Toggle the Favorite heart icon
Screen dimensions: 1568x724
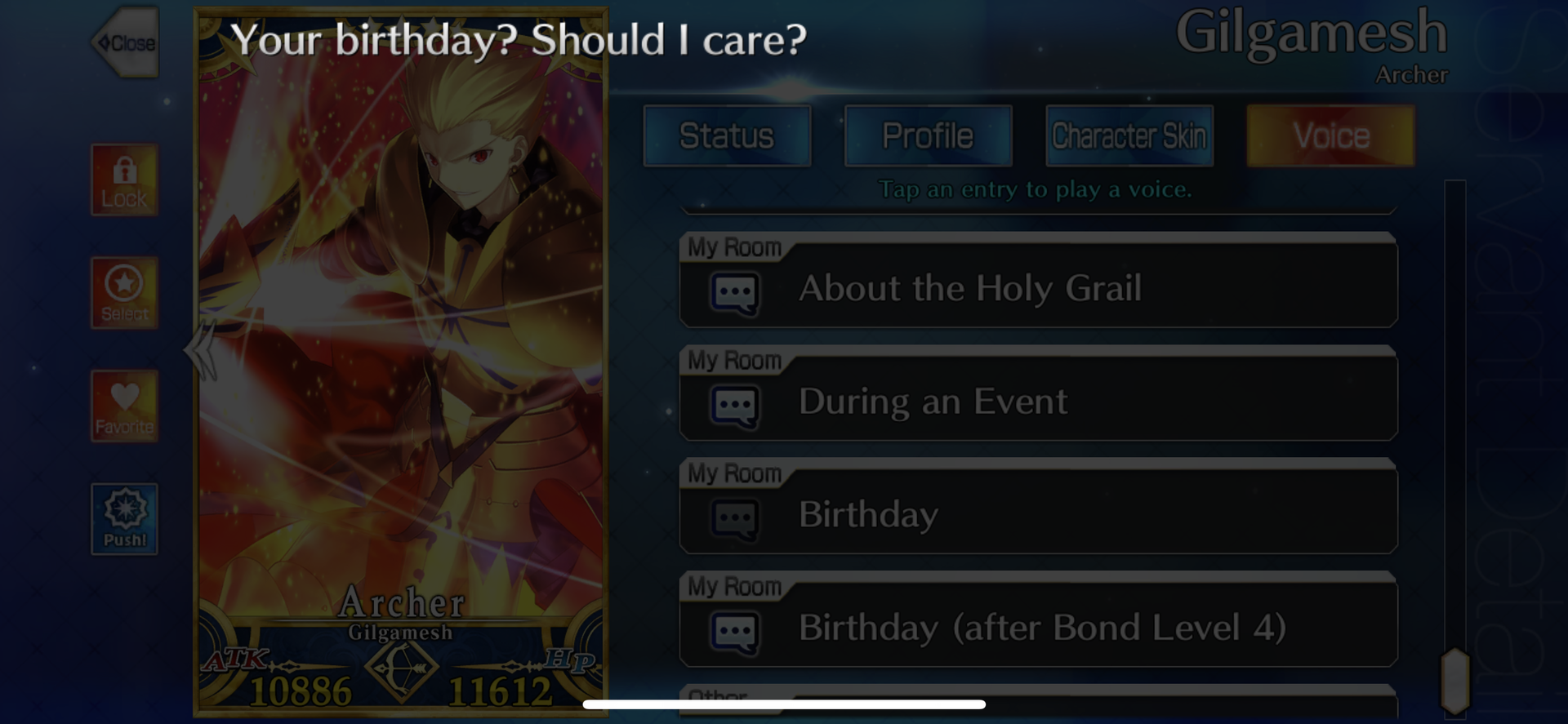(124, 406)
